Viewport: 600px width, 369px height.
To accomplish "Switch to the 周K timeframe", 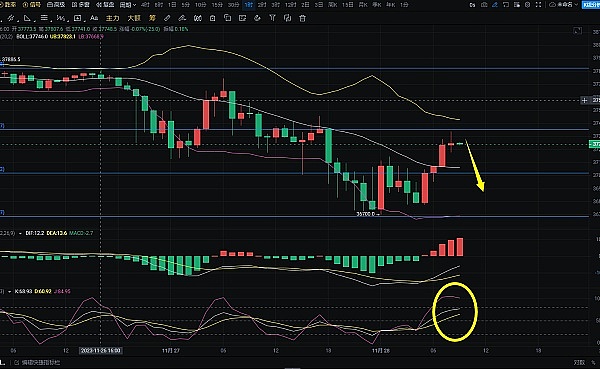I will [x=333, y=5].
